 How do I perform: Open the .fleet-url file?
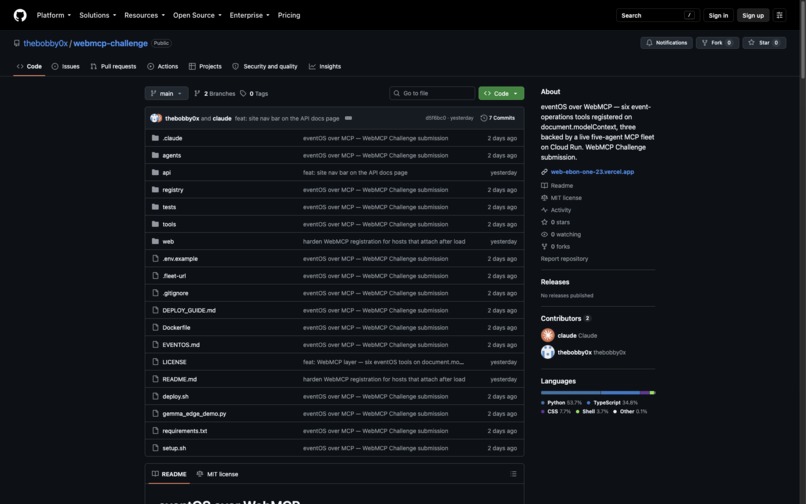[174, 276]
